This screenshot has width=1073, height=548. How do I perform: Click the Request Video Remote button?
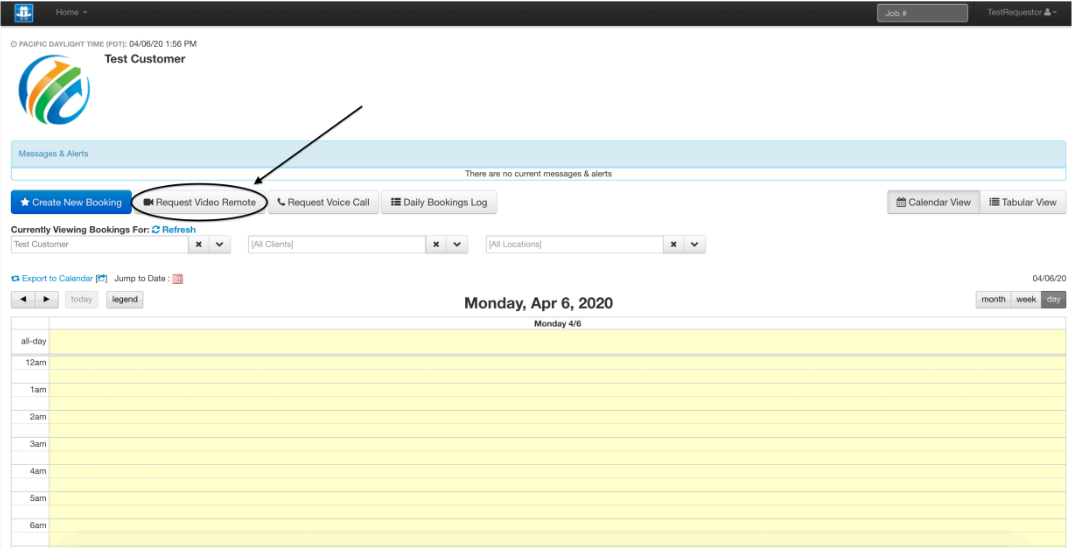(200, 202)
